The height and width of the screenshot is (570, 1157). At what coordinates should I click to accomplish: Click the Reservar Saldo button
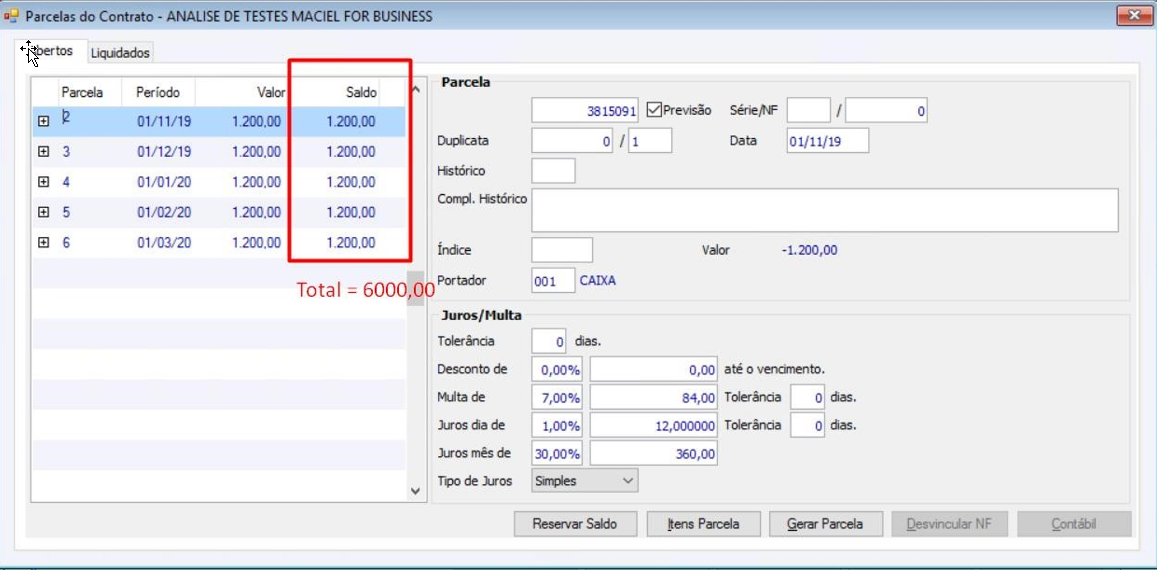[575, 524]
